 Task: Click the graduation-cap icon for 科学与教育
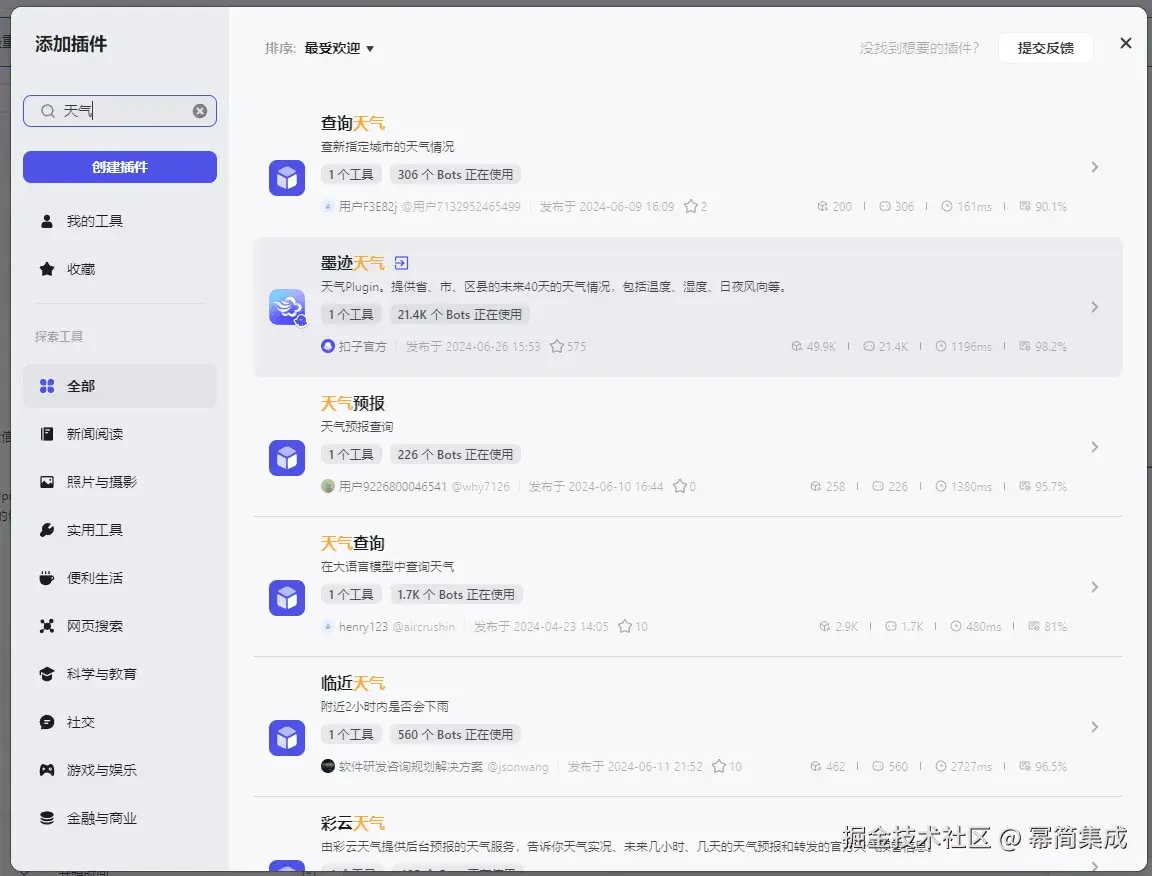point(47,673)
